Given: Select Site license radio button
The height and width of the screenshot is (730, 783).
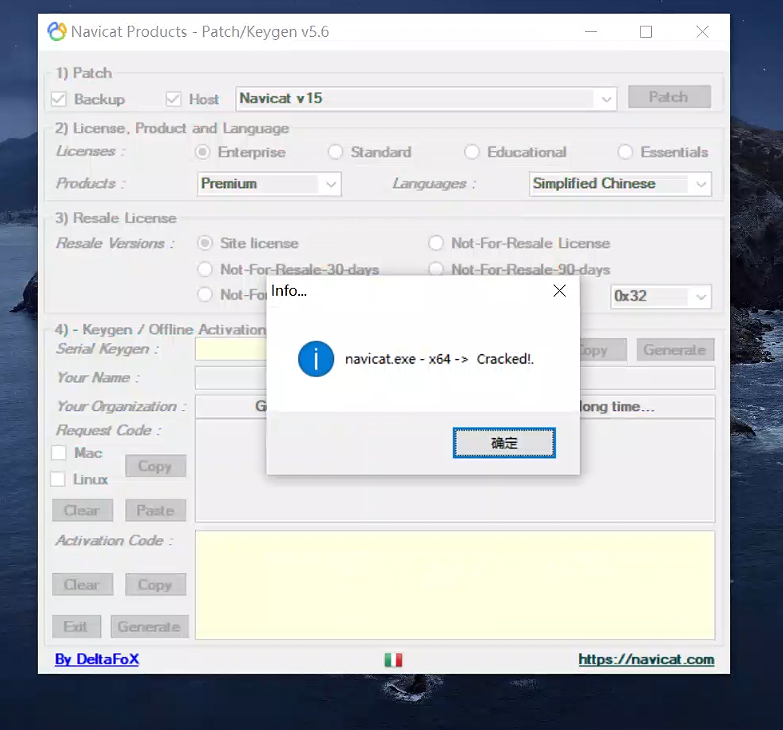Looking at the screenshot, I should tap(205, 243).
